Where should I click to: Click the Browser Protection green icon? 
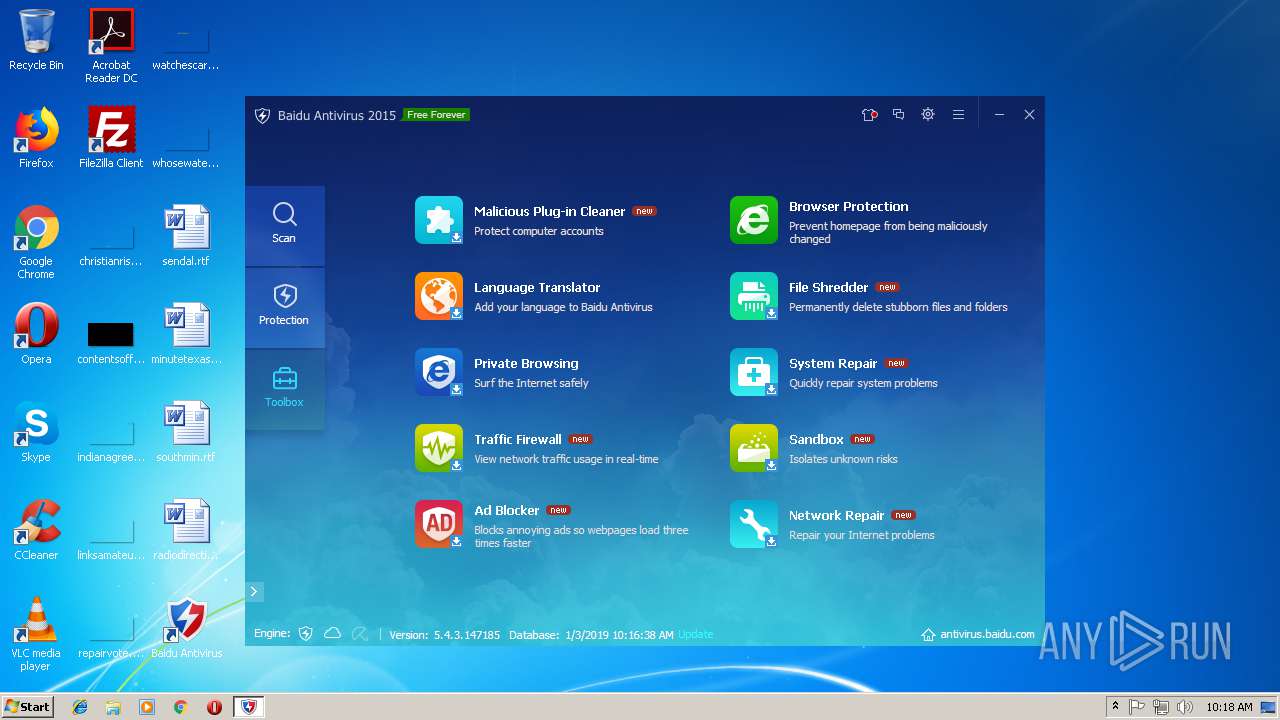[x=754, y=220]
